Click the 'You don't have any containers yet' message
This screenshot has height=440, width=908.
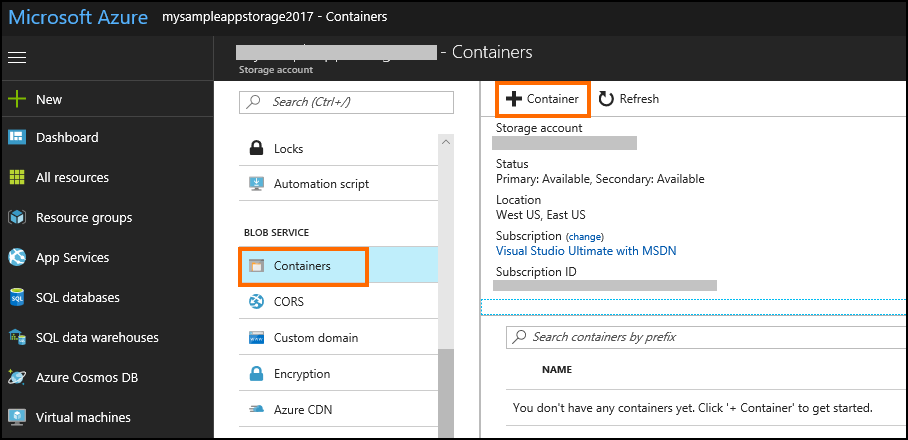693,408
